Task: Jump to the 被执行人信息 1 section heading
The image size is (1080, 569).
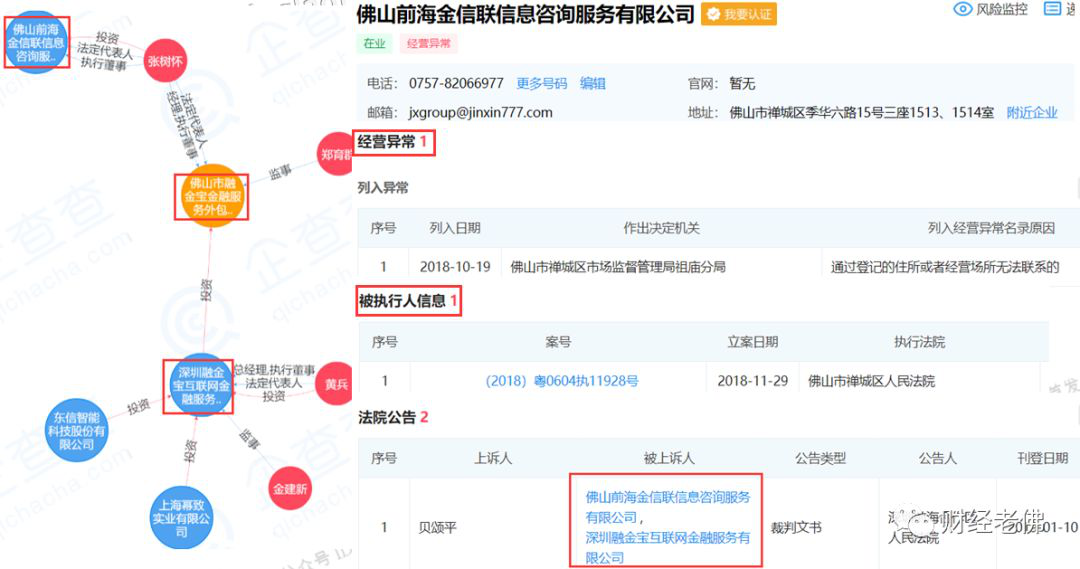Action: click(x=408, y=301)
